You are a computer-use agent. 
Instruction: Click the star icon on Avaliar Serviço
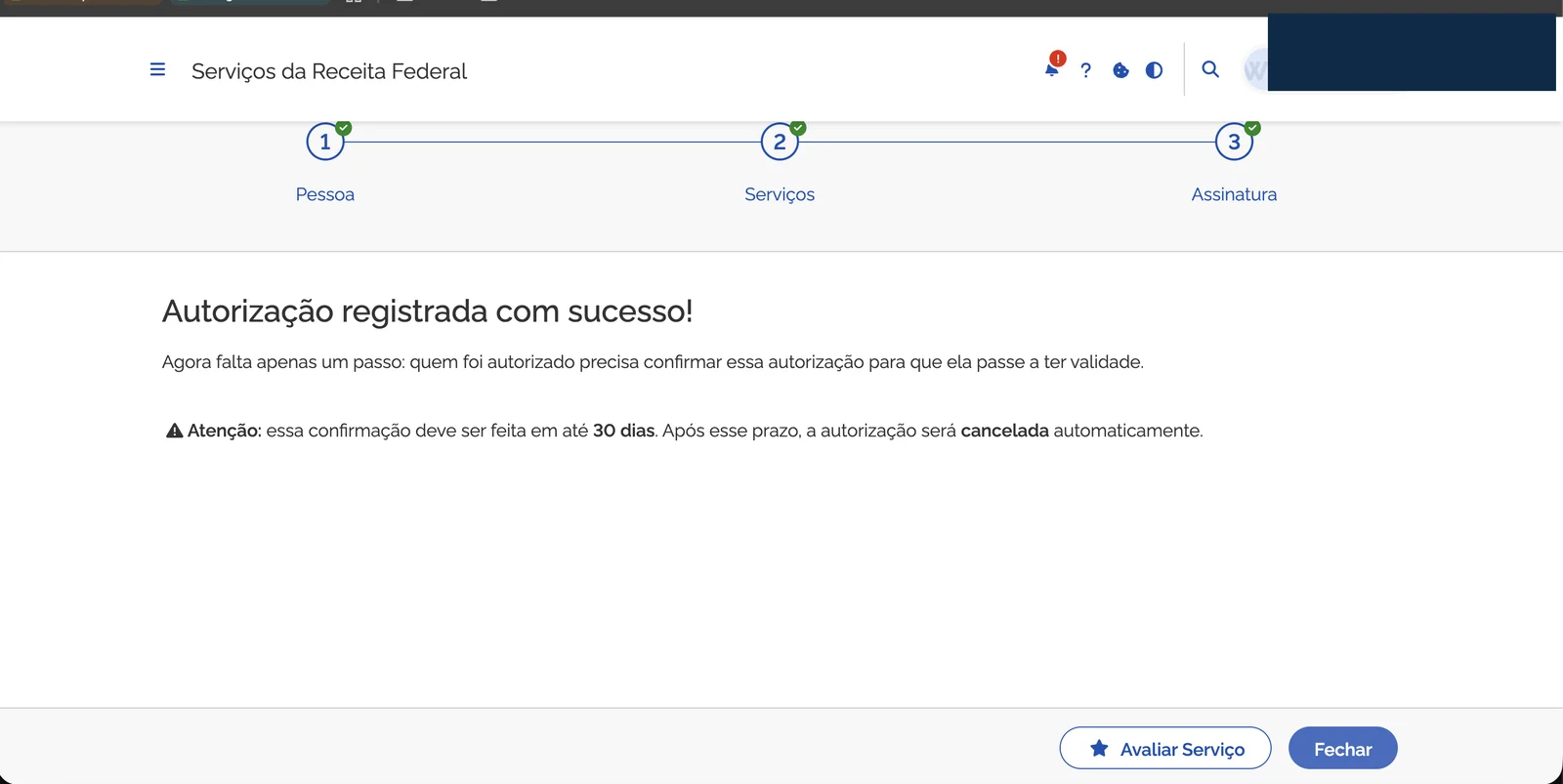pyautogui.click(x=1099, y=748)
